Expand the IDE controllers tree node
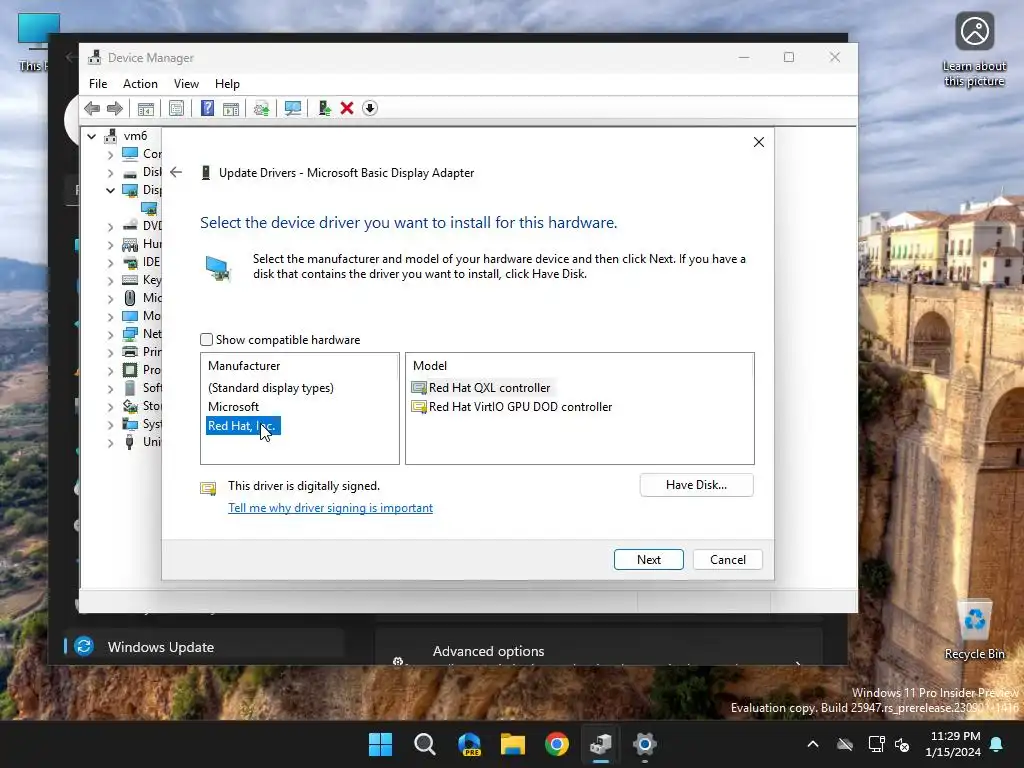This screenshot has width=1024, height=768. coord(110,262)
